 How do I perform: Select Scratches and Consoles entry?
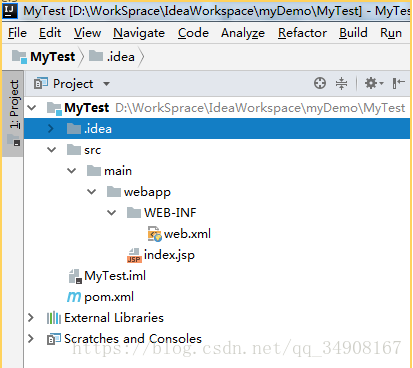[x=133, y=339]
